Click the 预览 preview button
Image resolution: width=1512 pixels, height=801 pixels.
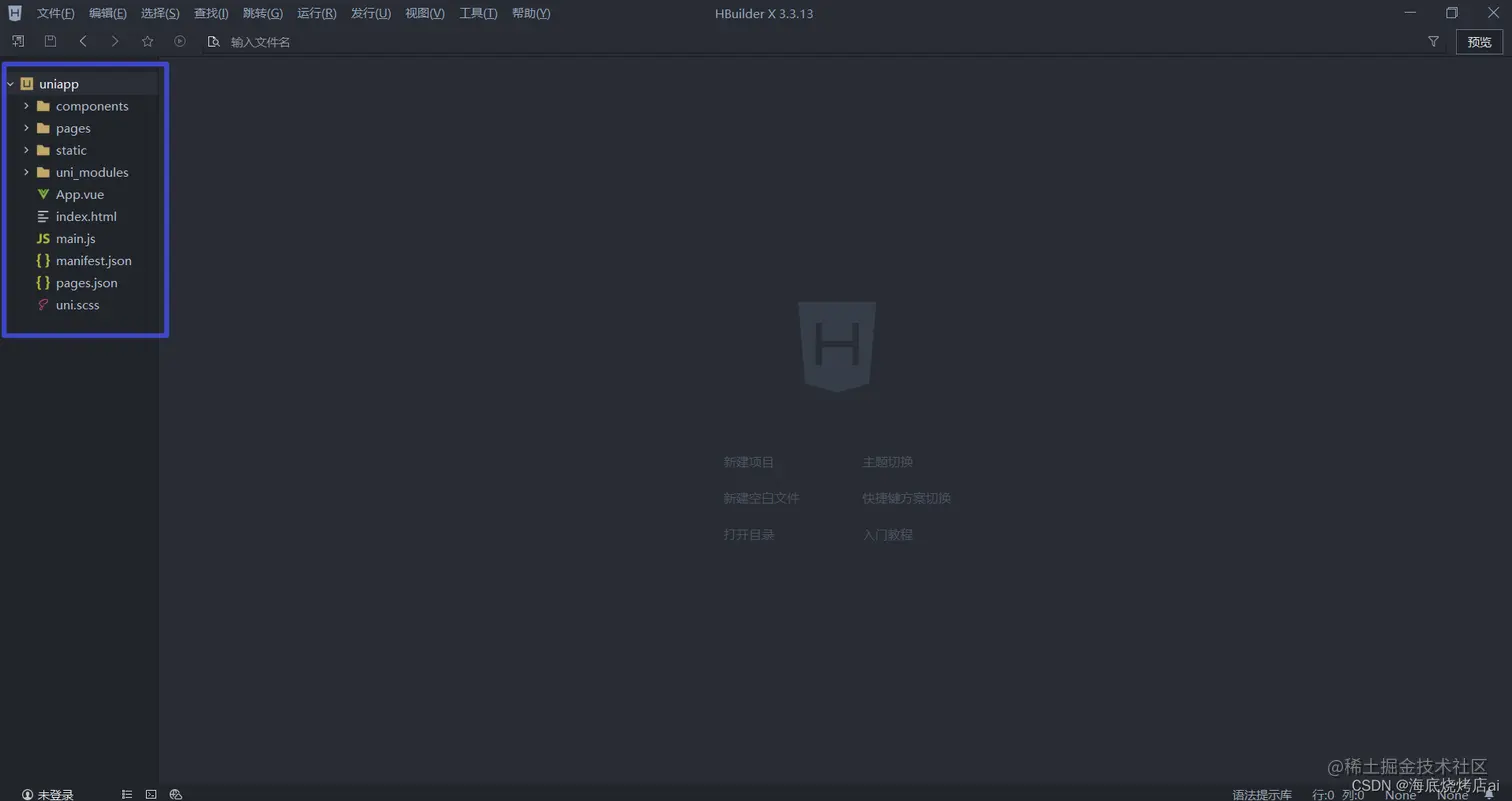[1479, 41]
